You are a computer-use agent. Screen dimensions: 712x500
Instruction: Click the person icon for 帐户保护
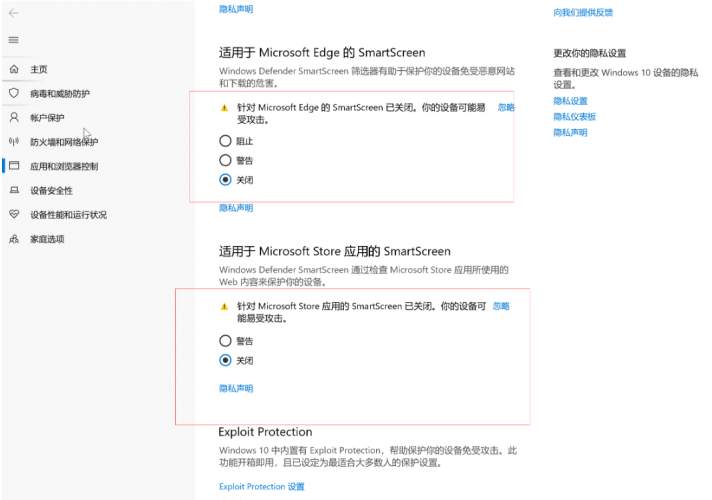[14, 118]
